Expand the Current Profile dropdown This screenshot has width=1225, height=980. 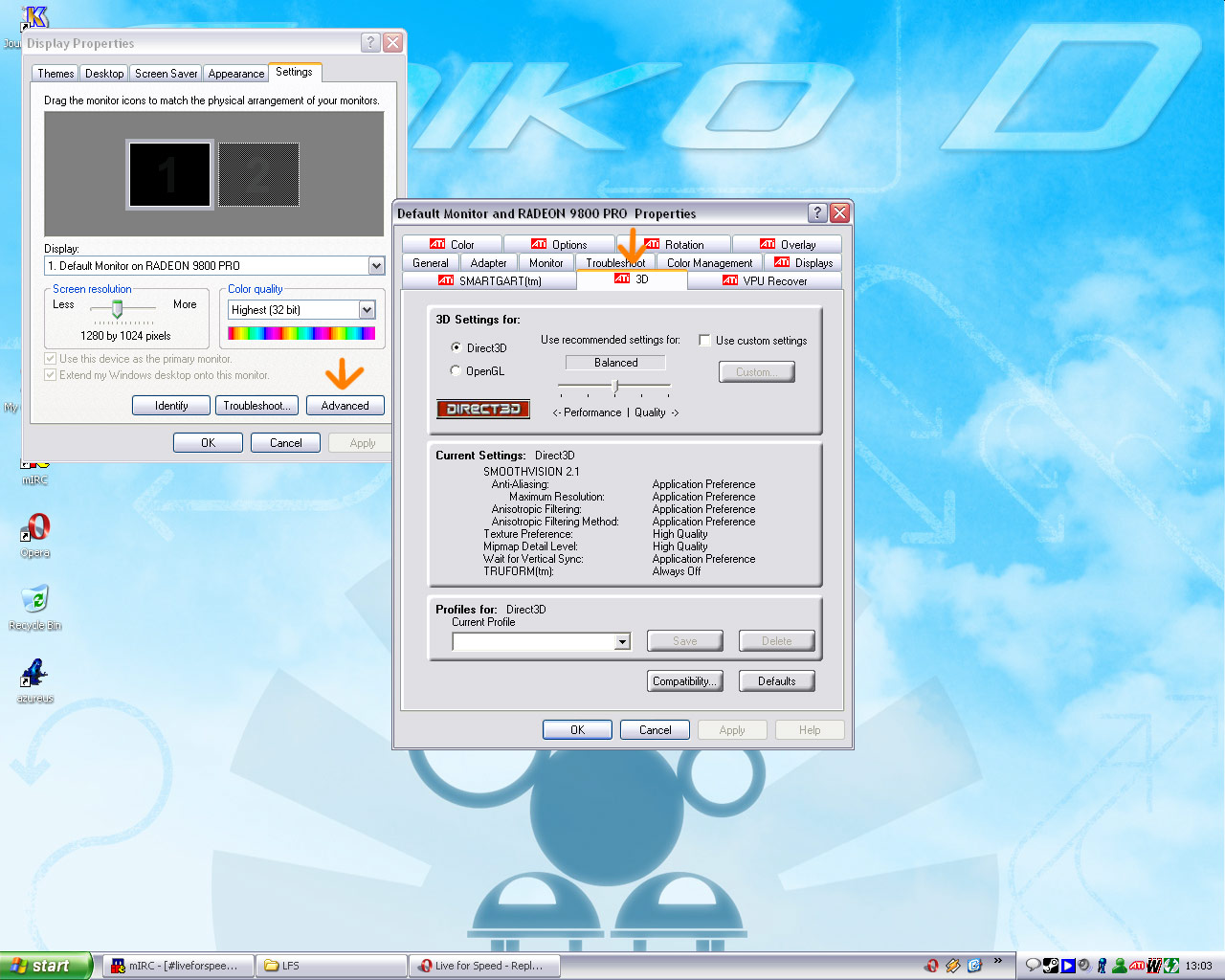[x=622, y=641]
